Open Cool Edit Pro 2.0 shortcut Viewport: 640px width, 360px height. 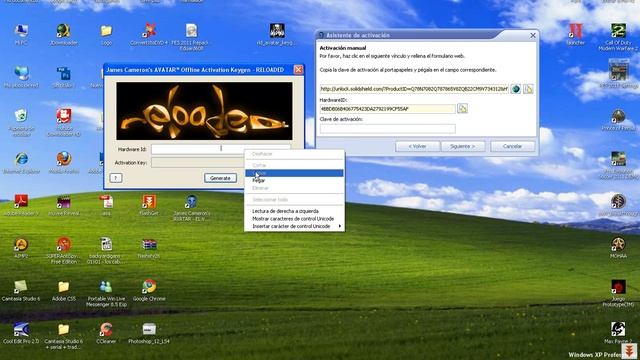(21, 333)
